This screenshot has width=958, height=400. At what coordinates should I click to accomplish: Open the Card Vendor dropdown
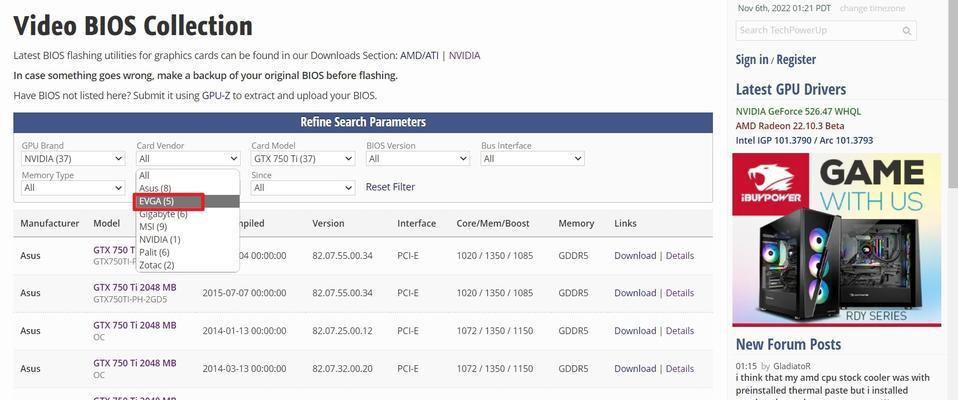click(188, 159)
